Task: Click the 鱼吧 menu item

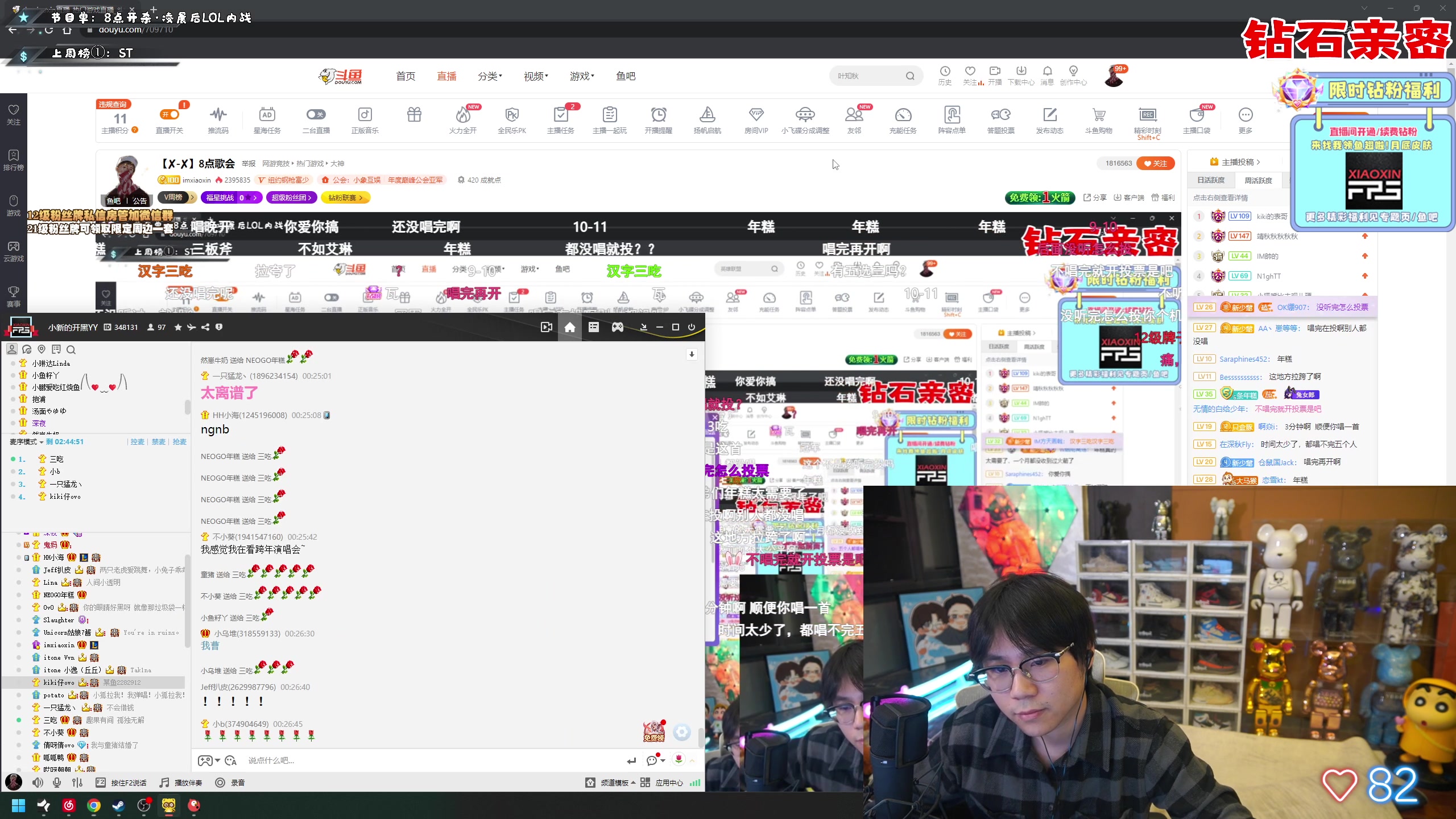Action: pyautogui.click(x=624, y=76)
